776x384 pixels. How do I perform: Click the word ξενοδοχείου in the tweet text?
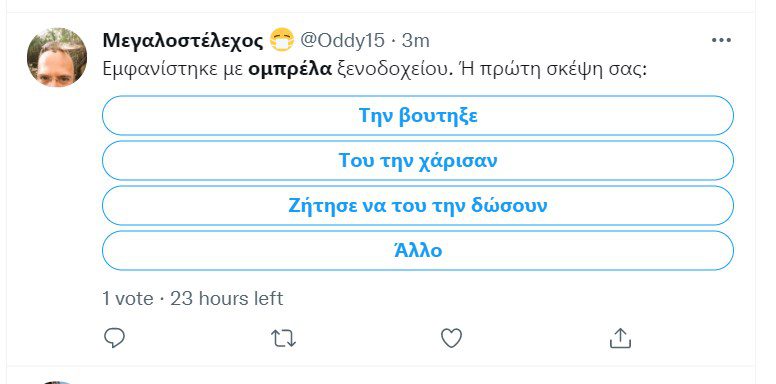(392, 70)
